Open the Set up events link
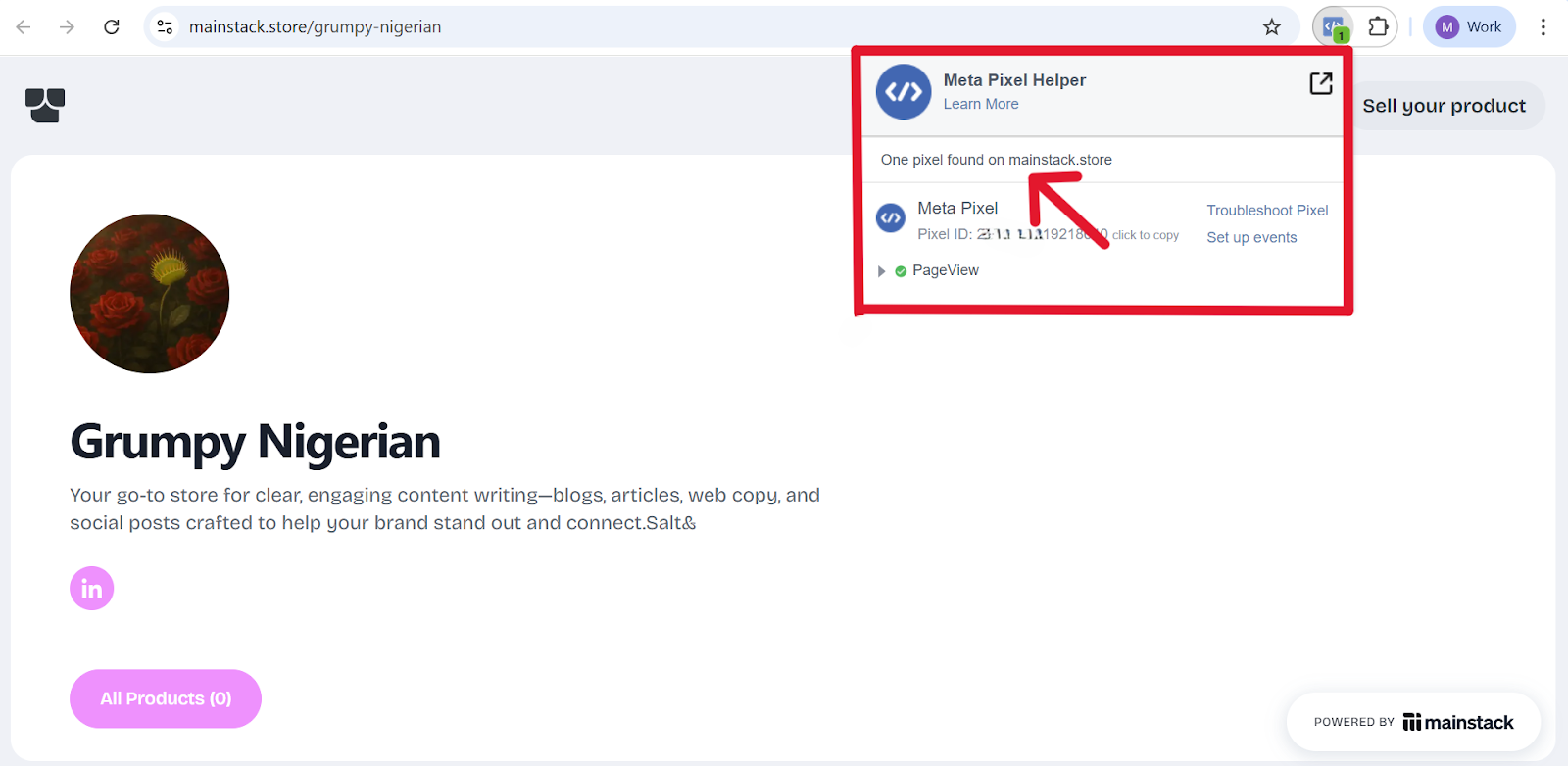Screen dimensions: 1568x766 coord(1251,237)
